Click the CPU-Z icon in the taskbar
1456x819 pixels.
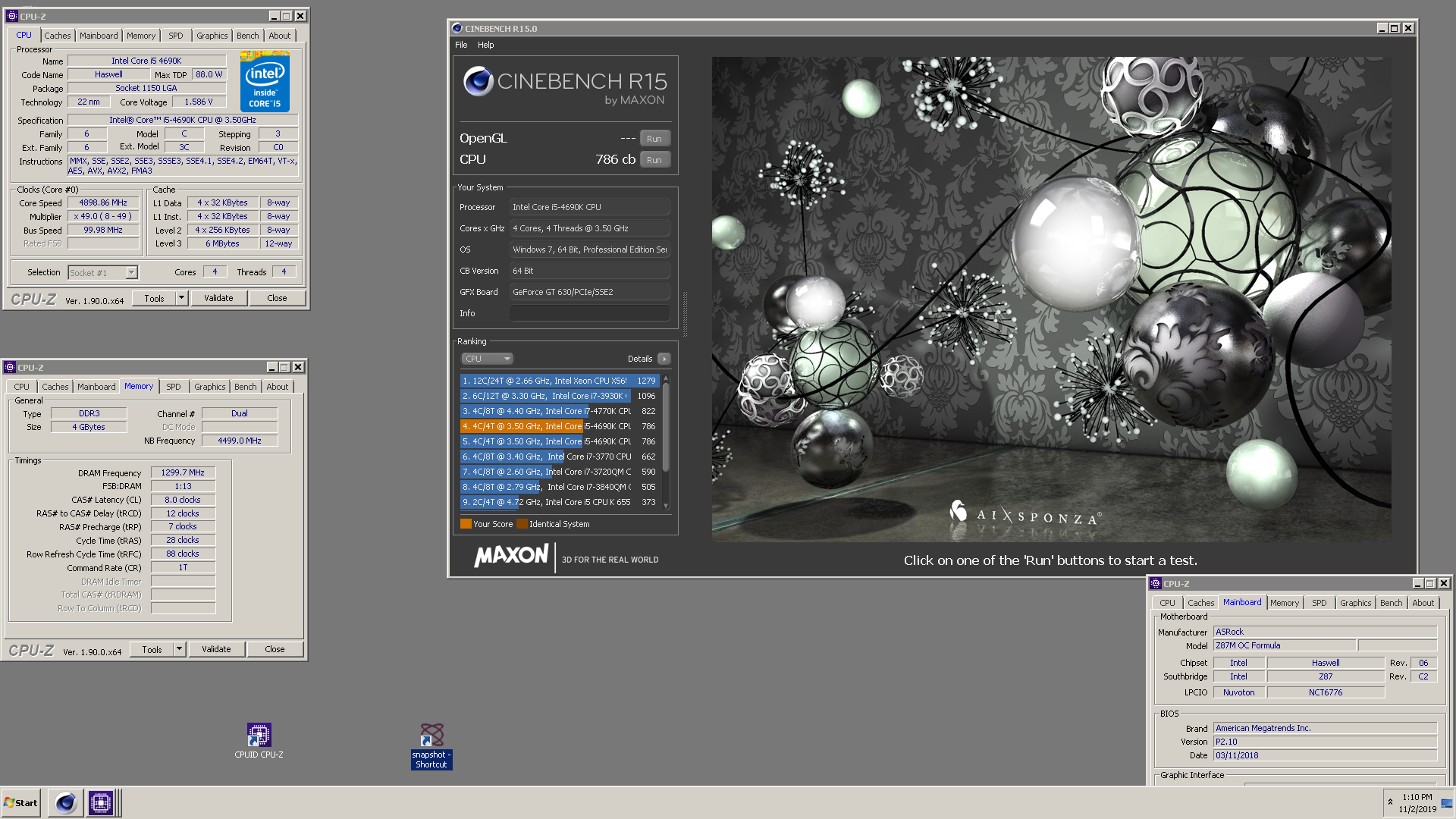pyautogui.click(x=100, y=802)
